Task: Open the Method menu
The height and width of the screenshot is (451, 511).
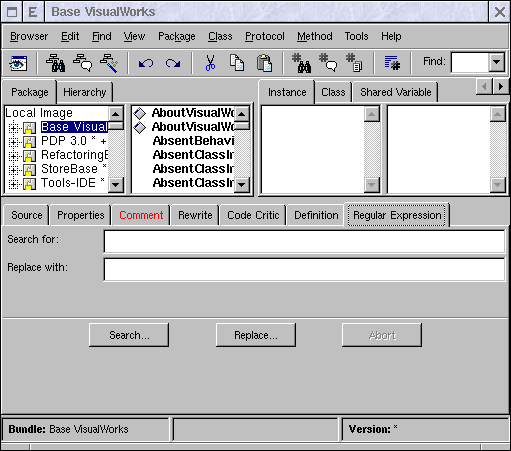Action: click(315, 36)
